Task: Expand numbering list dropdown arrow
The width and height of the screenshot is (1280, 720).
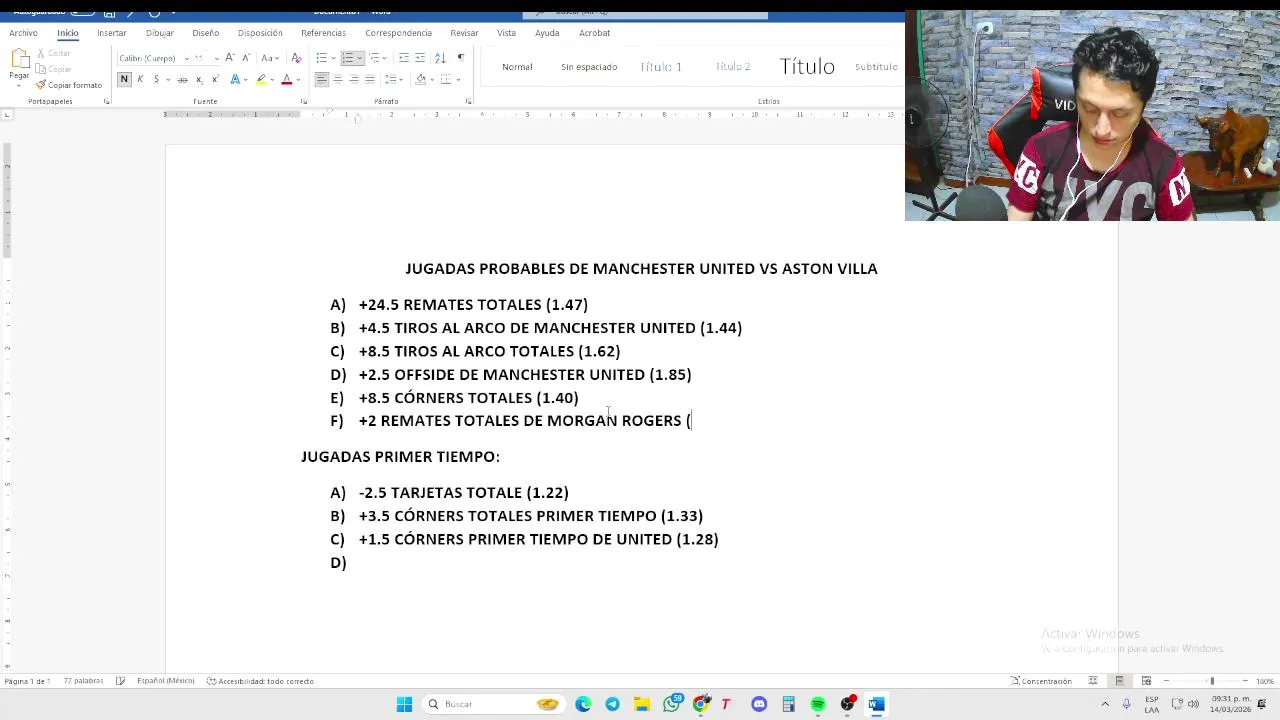Action: [360, 58]
